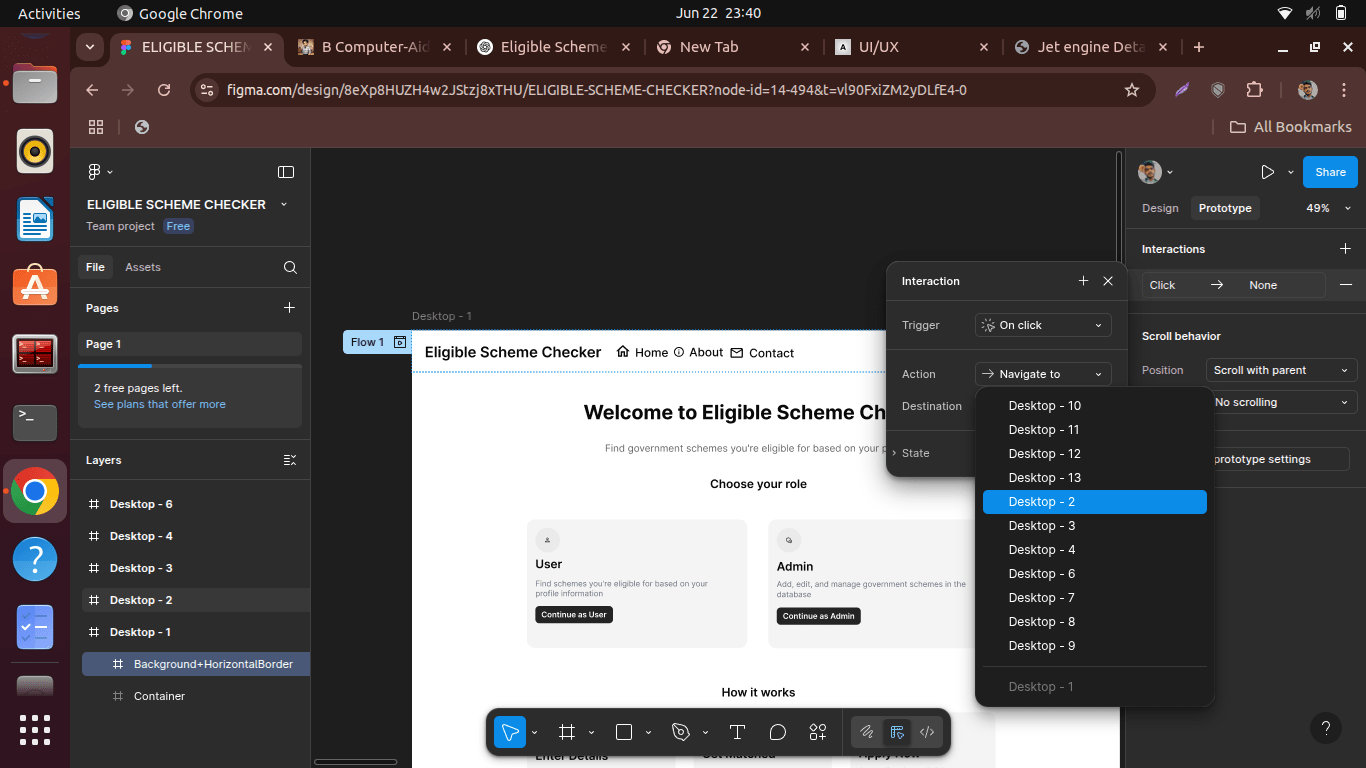Image resolution: width=1366 pixels, height=768 pixels.
Task: Open 'See plans that offer more' link
Action: tap(160, 404)
